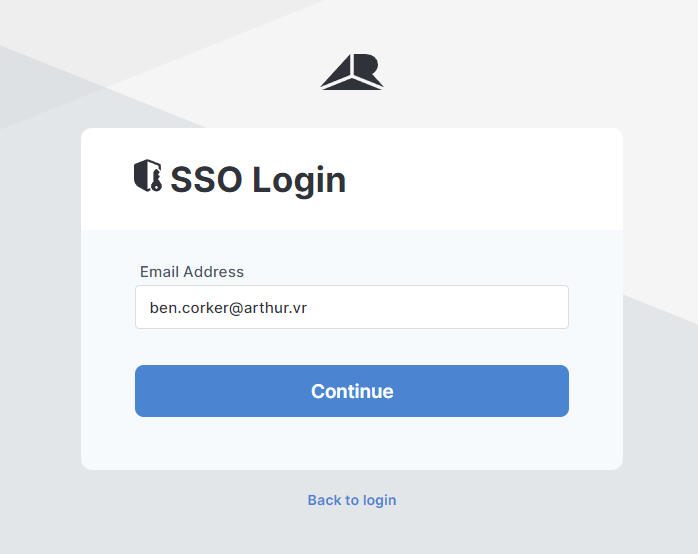Open the Back to login link
The height and width of the screenshot is (554, 698).
352,500
